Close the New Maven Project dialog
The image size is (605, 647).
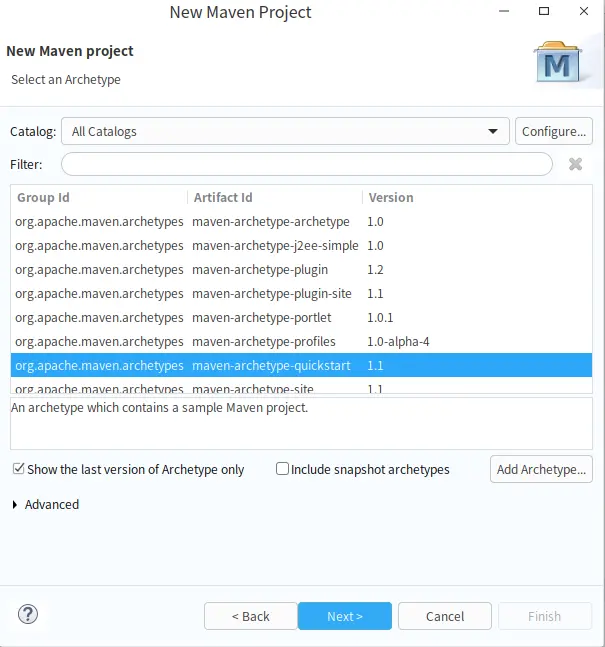point(584,11)
